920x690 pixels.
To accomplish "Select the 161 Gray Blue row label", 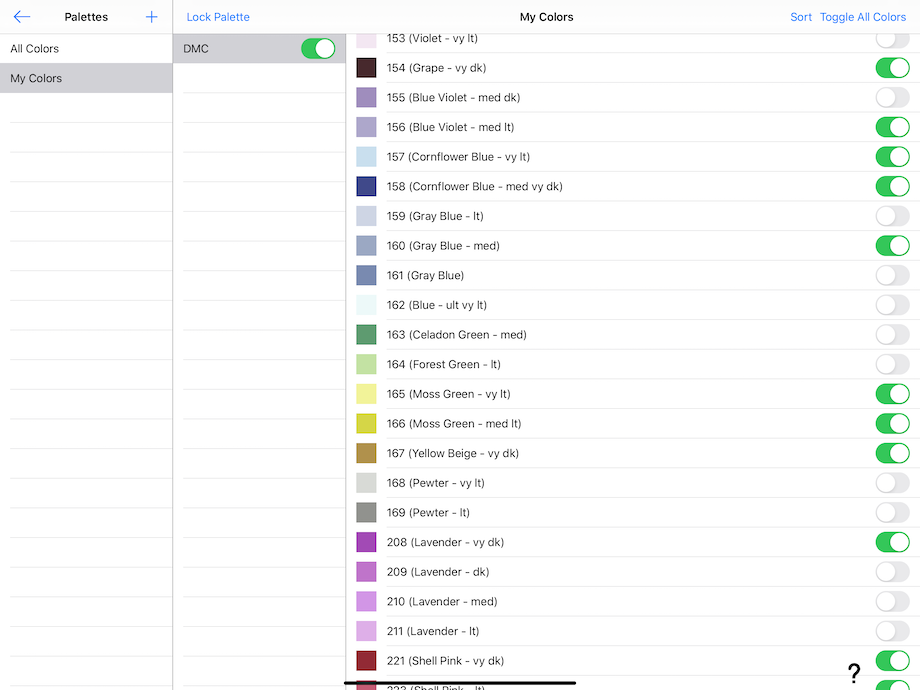I will (425, 276).
